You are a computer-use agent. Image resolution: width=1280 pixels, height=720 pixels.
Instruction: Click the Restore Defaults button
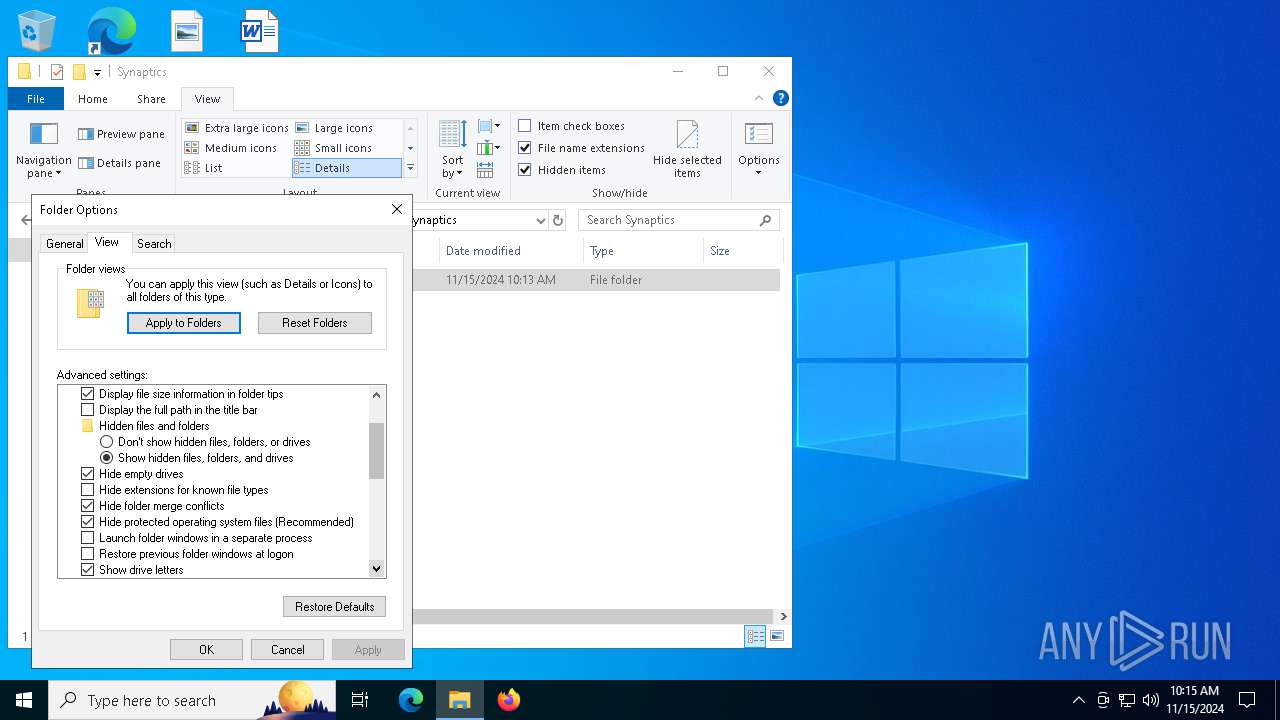(x=334, y=607)
